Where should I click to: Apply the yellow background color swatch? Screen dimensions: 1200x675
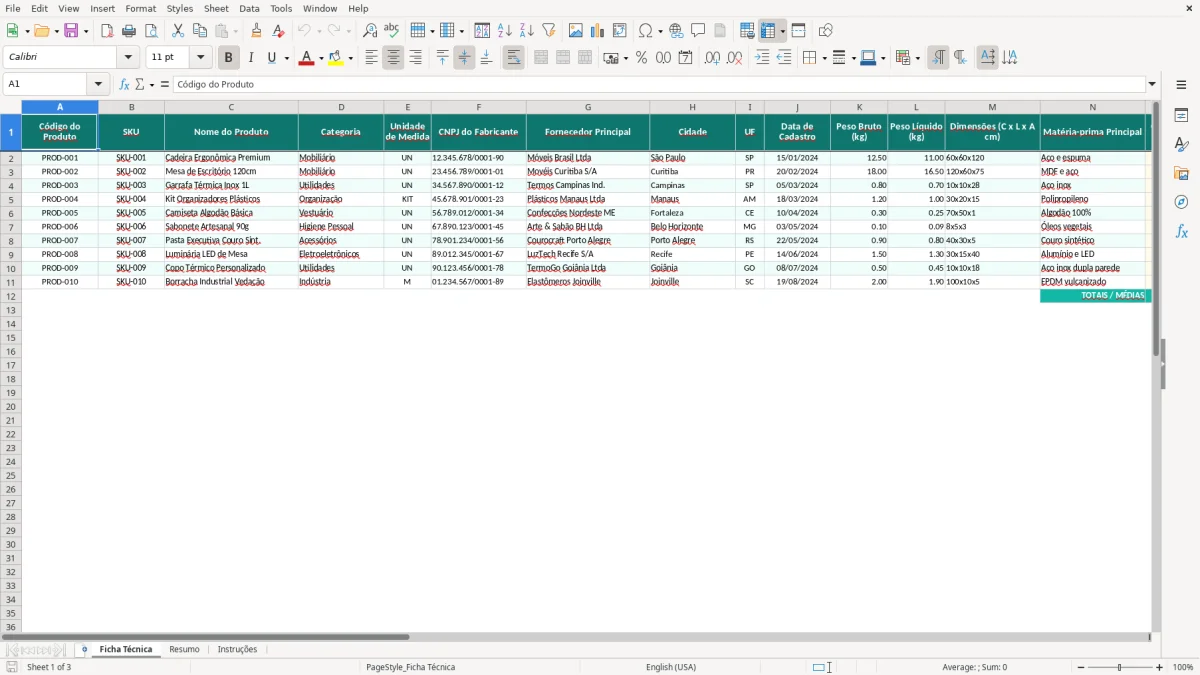coord(336,58)
